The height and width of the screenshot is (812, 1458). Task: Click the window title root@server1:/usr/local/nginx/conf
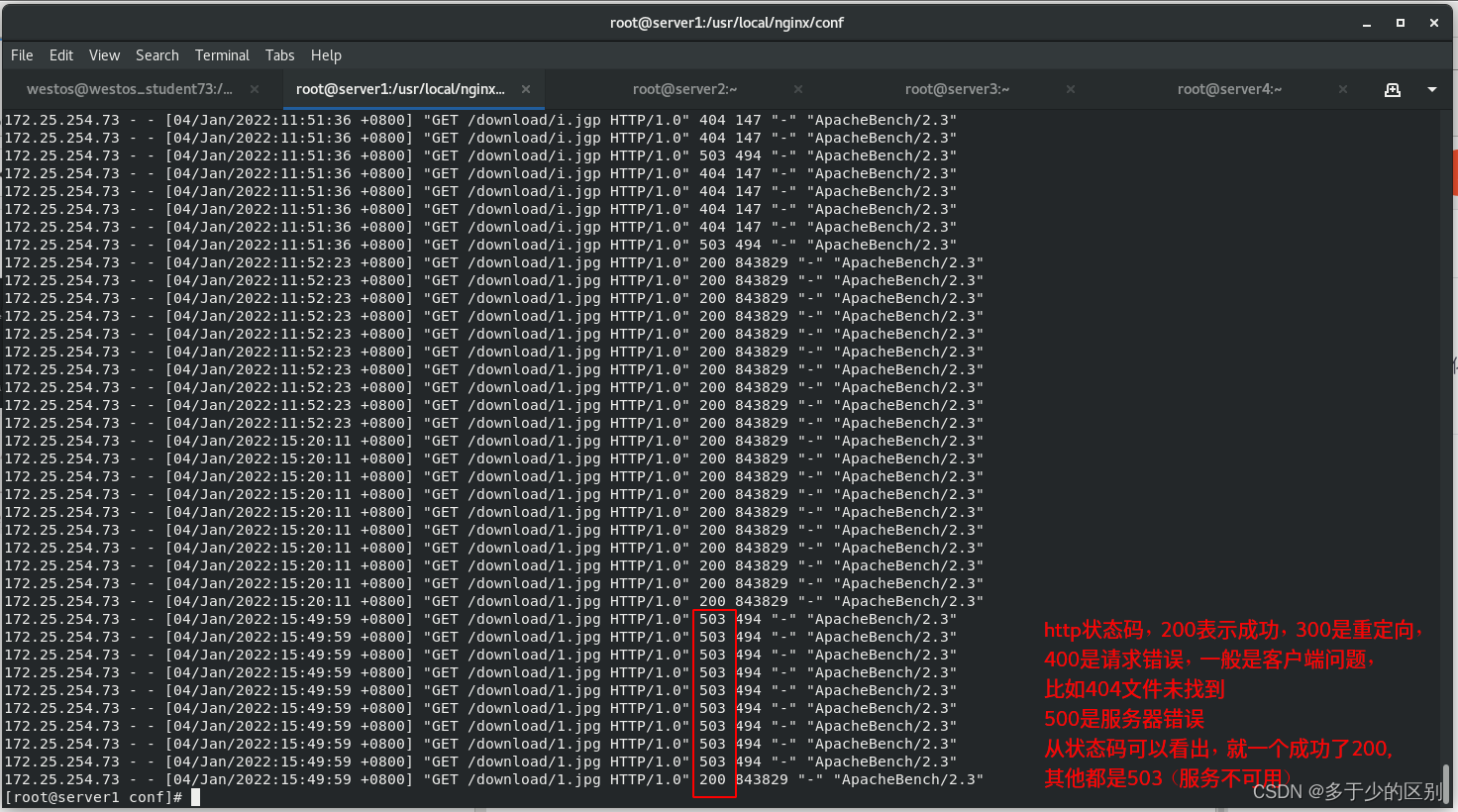727,23
